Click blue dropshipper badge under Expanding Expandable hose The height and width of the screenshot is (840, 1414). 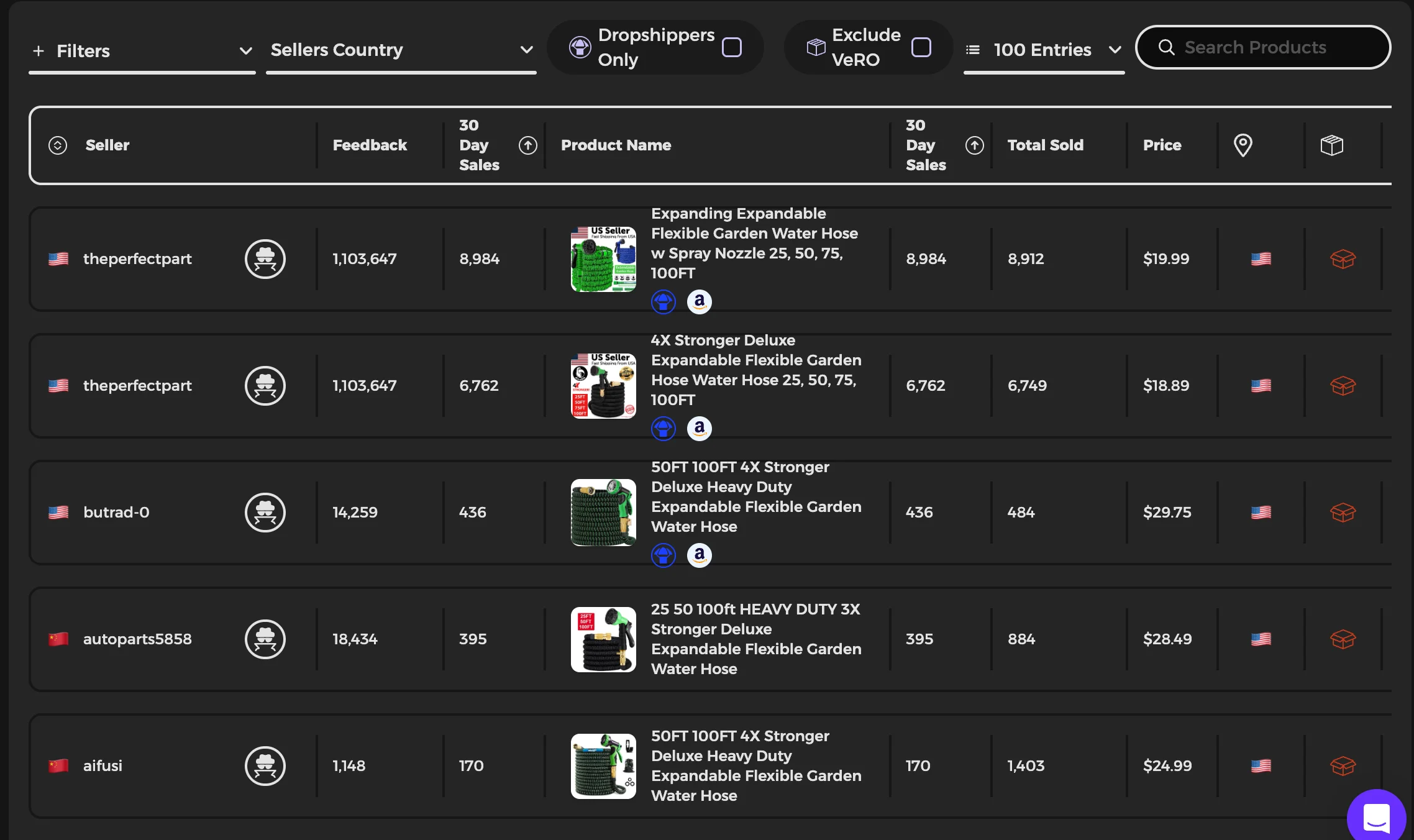(664, 302)
